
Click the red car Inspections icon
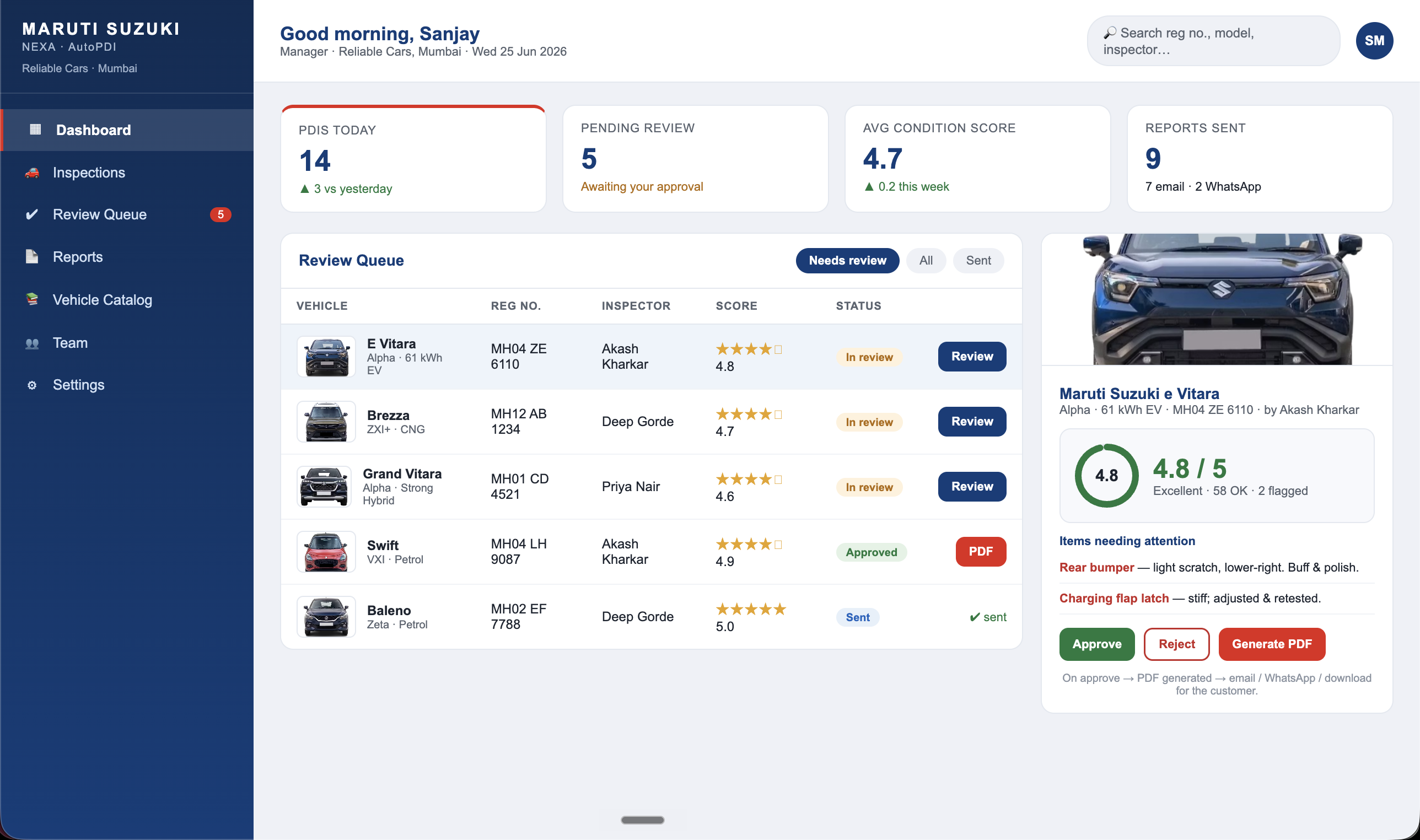33,173
